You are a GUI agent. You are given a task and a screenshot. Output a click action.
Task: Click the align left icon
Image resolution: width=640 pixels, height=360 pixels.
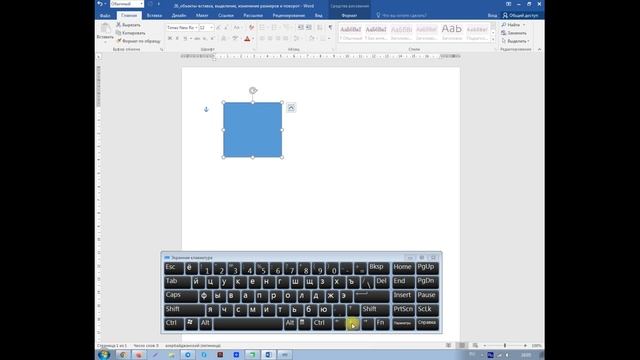pyautogui.click(x=262, y=38)
